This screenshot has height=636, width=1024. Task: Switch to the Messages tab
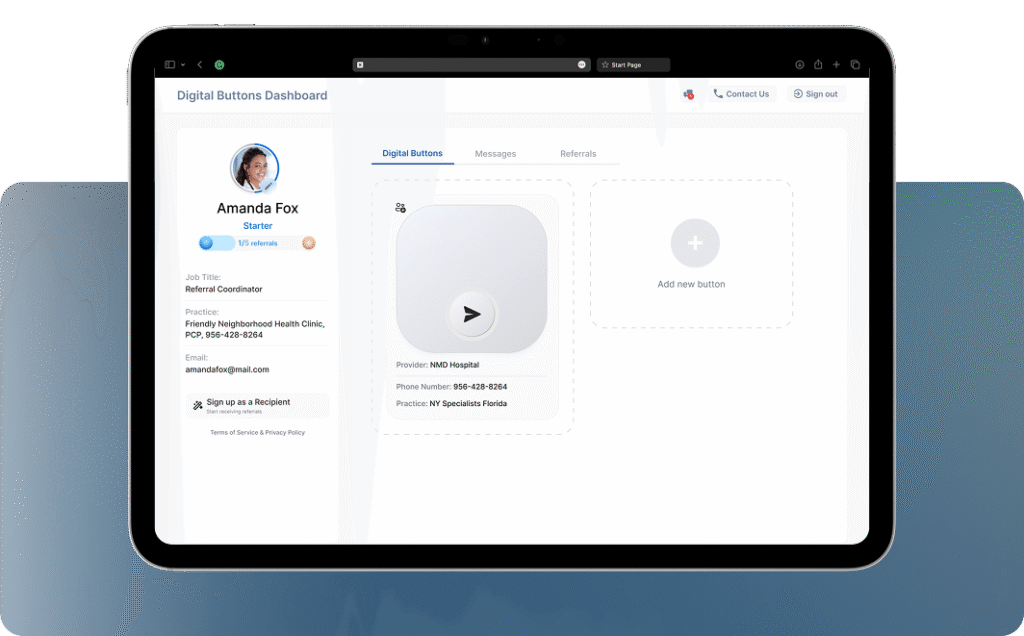point(495,154)
